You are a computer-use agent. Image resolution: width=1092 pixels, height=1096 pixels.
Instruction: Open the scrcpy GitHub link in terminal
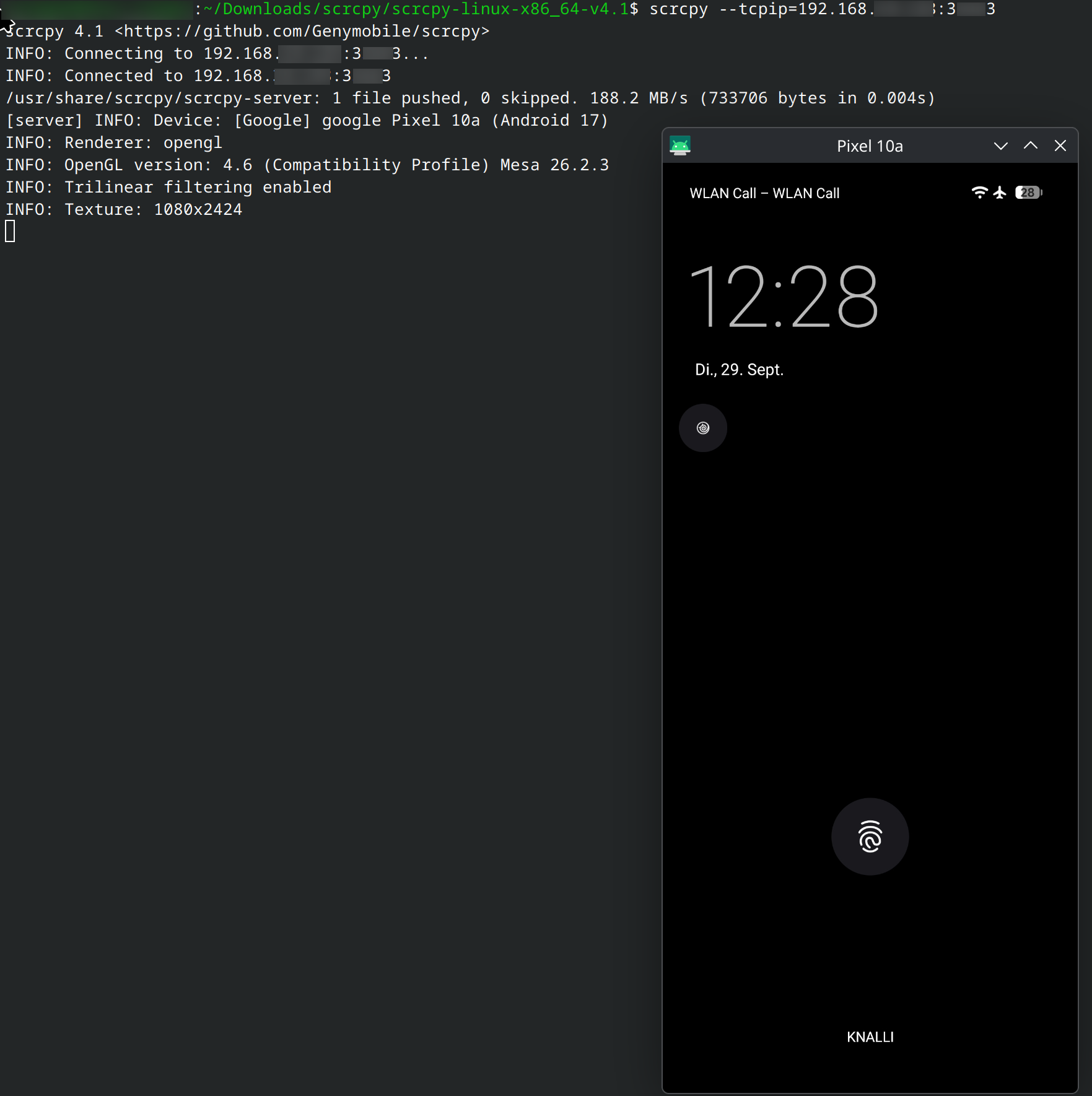tap(302, 31)
